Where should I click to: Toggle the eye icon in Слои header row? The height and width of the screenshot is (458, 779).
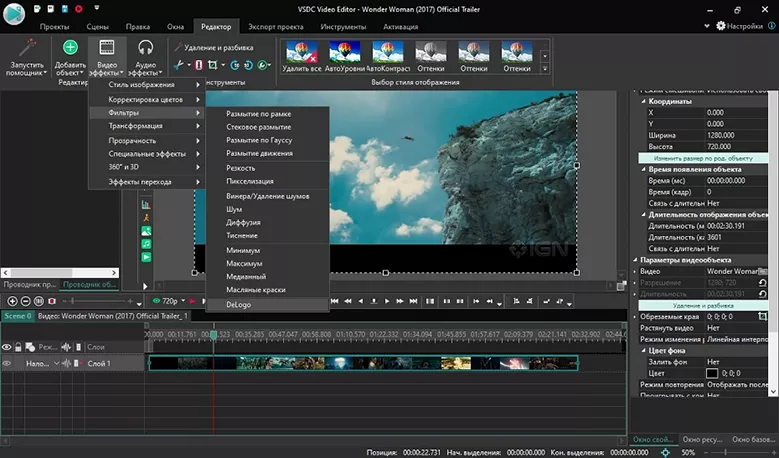(6, 347)
